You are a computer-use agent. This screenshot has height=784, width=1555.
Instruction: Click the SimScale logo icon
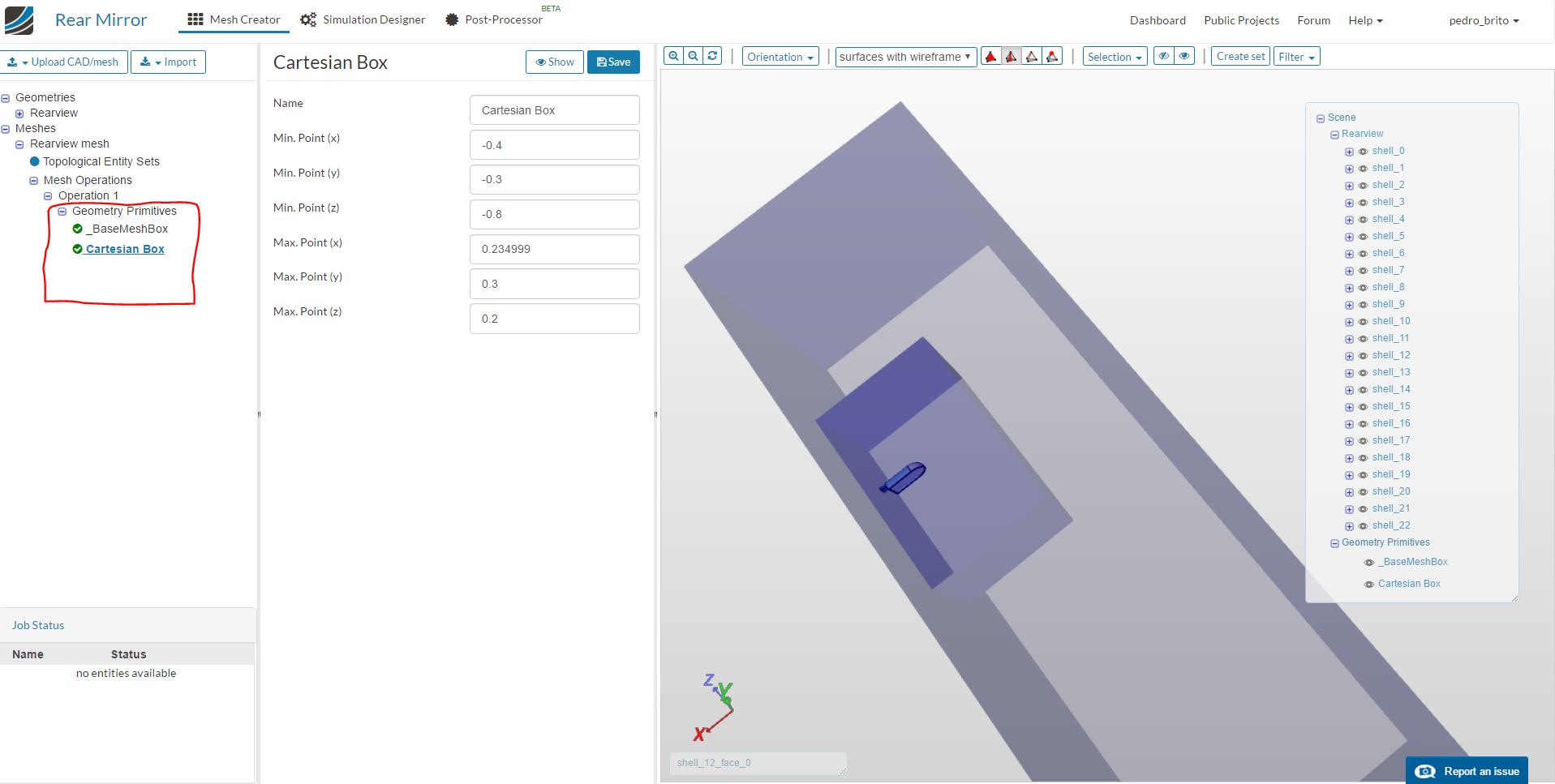tap(19, 20)
